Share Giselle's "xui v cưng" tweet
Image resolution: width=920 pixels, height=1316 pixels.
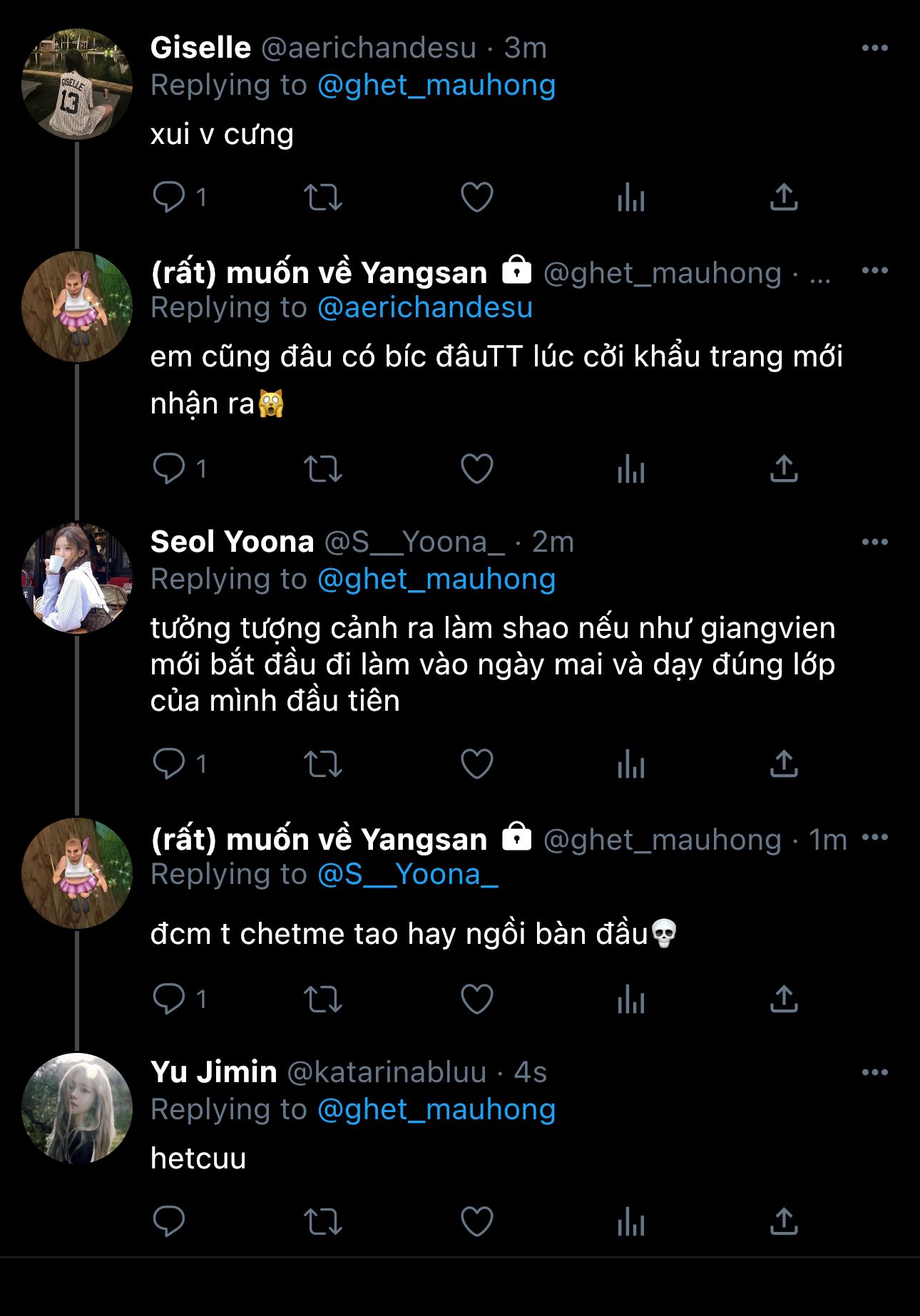click(x=784, y=197)
